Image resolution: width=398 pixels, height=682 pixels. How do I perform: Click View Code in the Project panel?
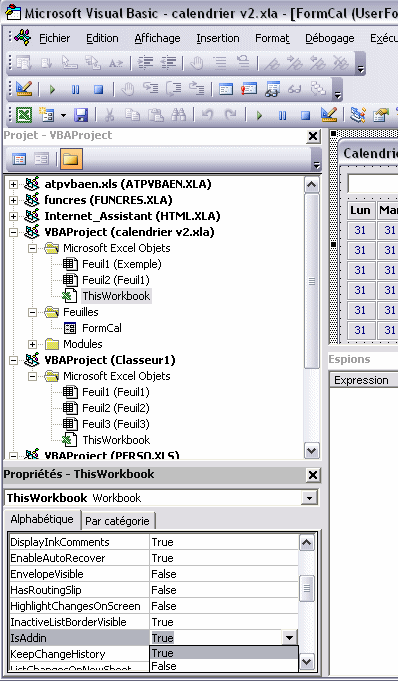point(19,159)
